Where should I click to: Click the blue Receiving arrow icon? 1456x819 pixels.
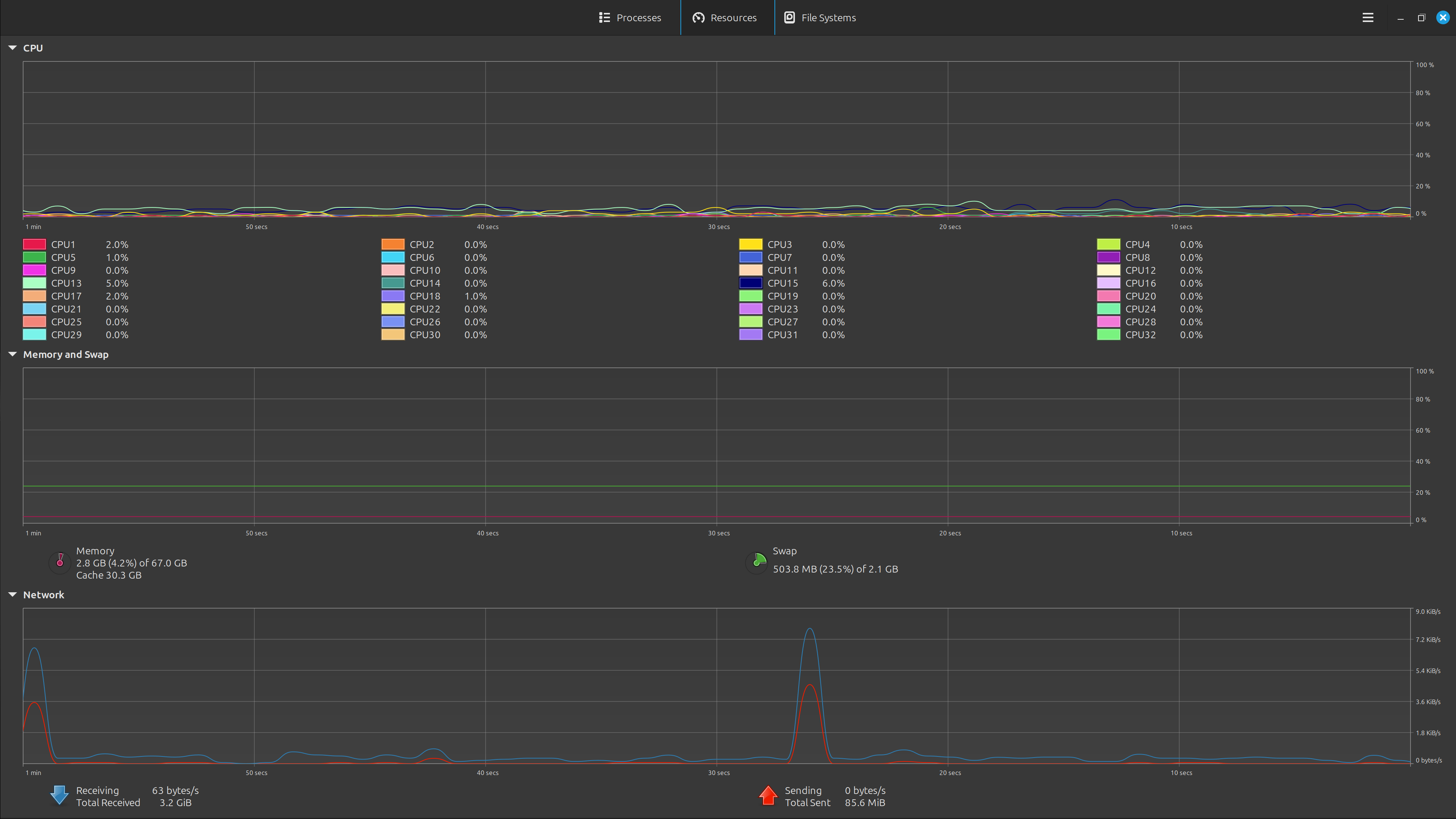[60, 795]
